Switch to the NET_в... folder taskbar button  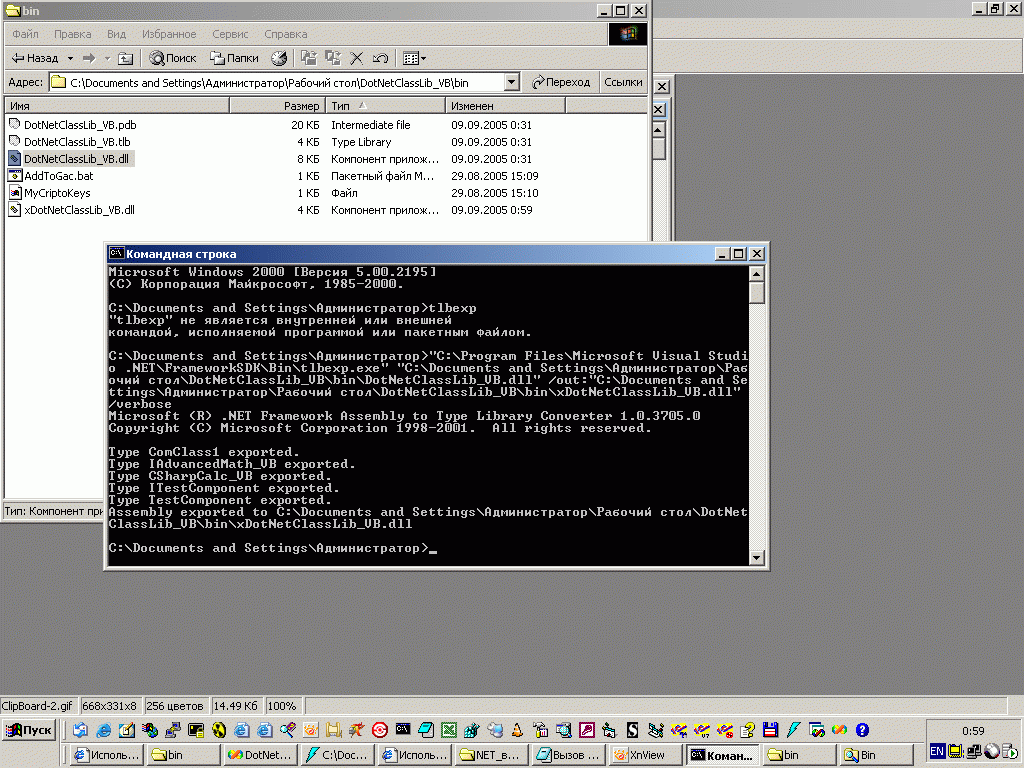click(x=492, y=755)
